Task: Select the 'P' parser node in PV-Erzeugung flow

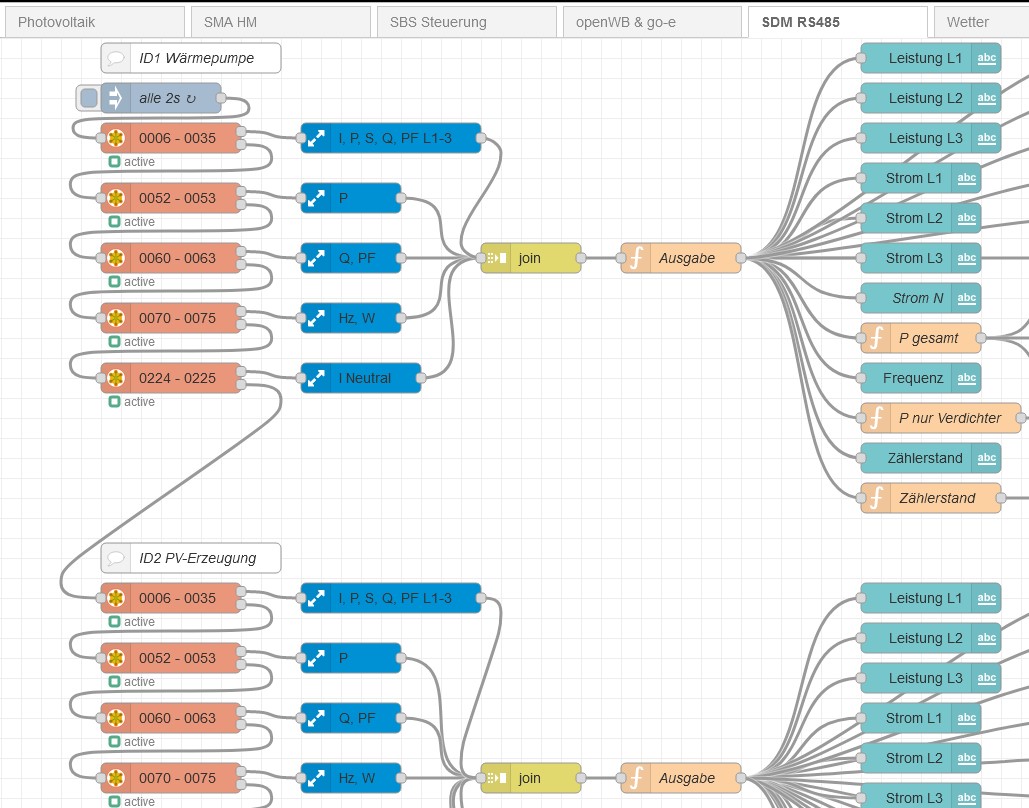Action: 350,658
